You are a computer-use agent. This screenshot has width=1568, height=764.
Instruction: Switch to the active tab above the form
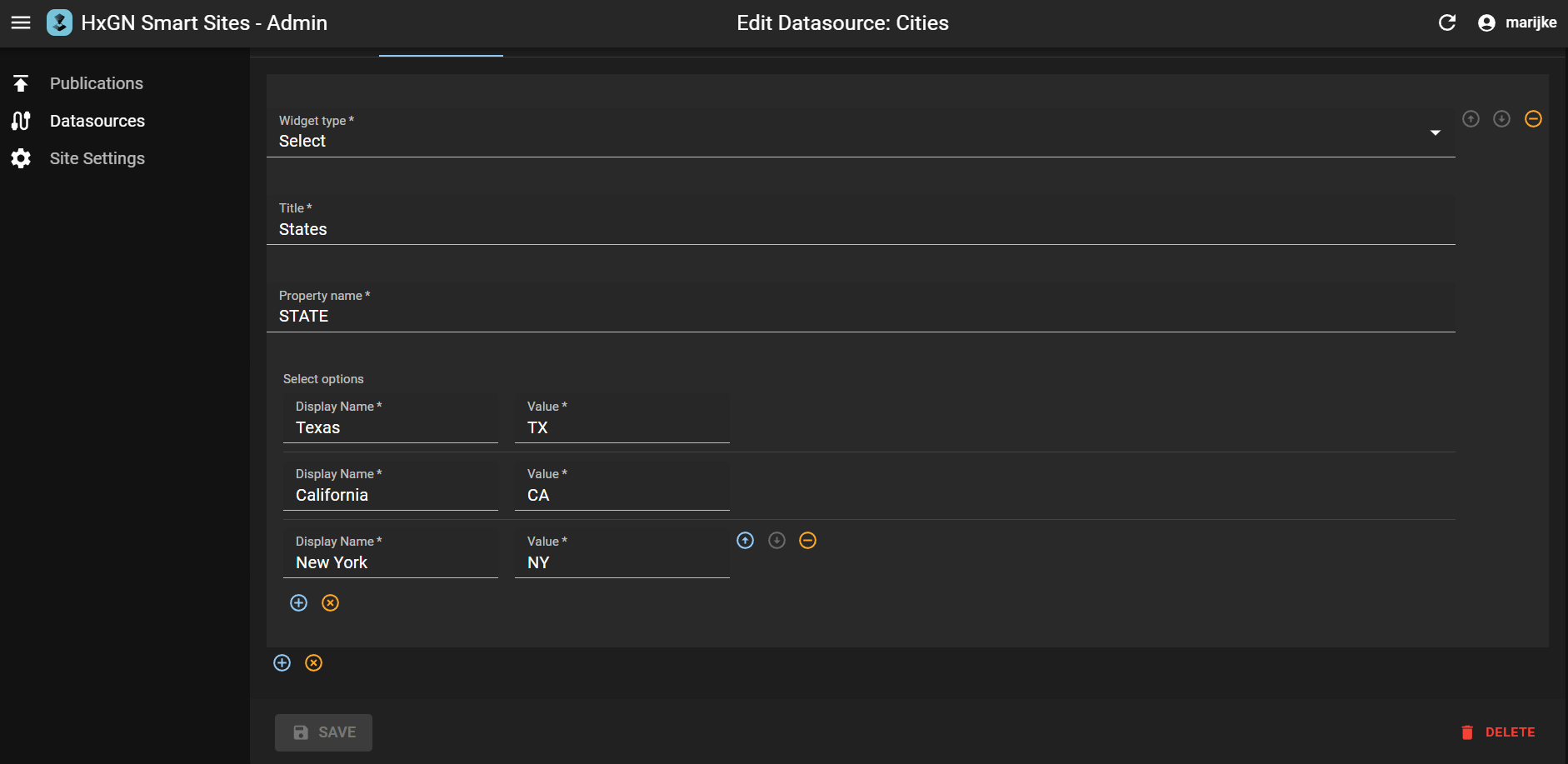(441, 50)
